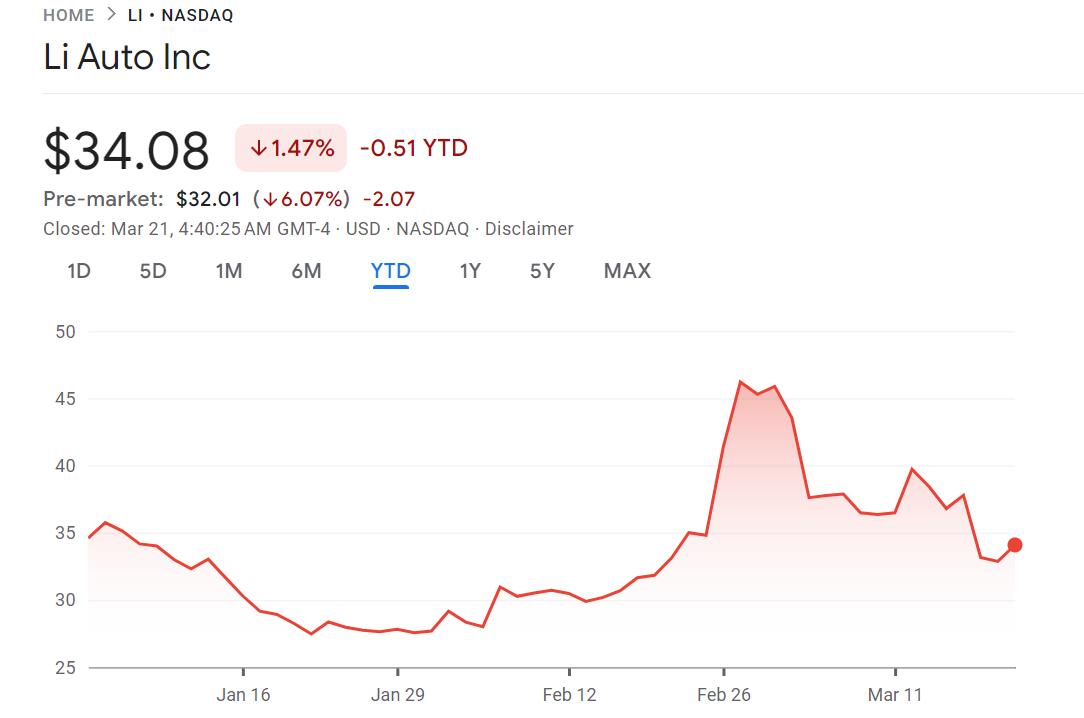Click the pre-market price $32.01
The image size is (1084, 718).
(209, 198)
